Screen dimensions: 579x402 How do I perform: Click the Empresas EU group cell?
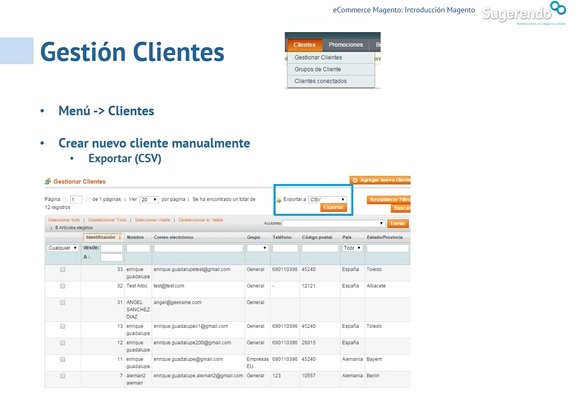[257, 363]
